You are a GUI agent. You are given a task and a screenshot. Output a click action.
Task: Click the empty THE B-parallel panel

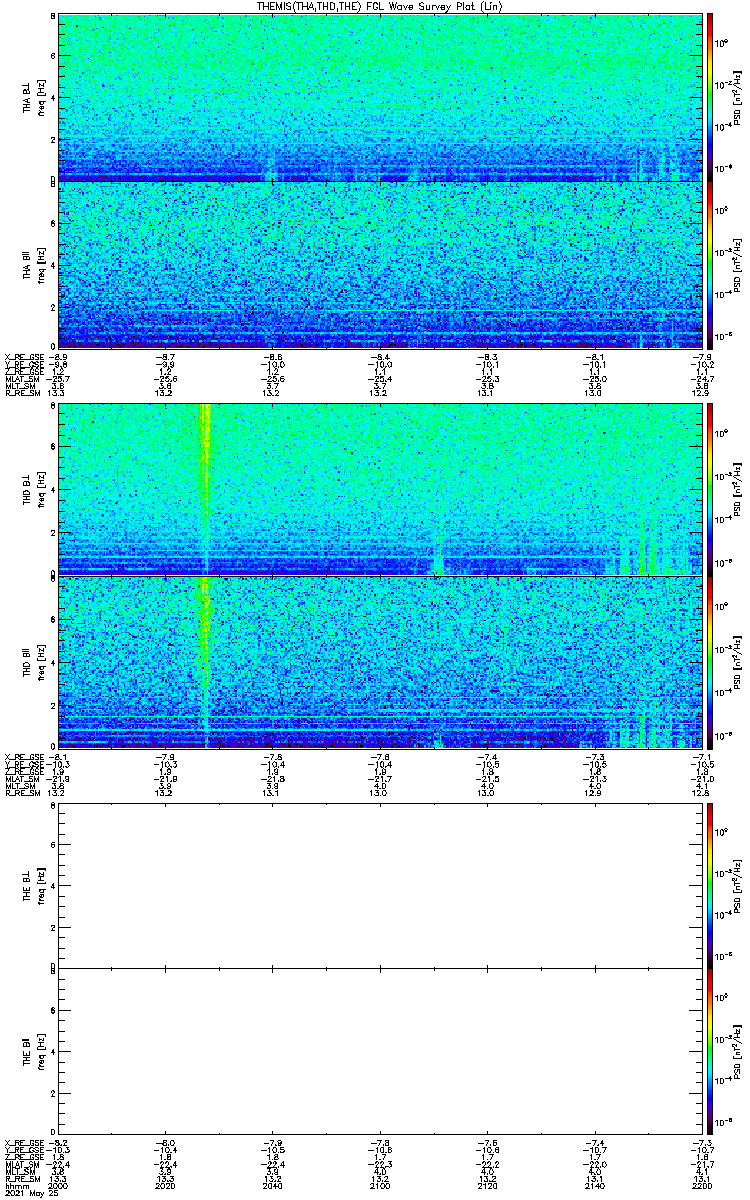[x=379, y=1051]
